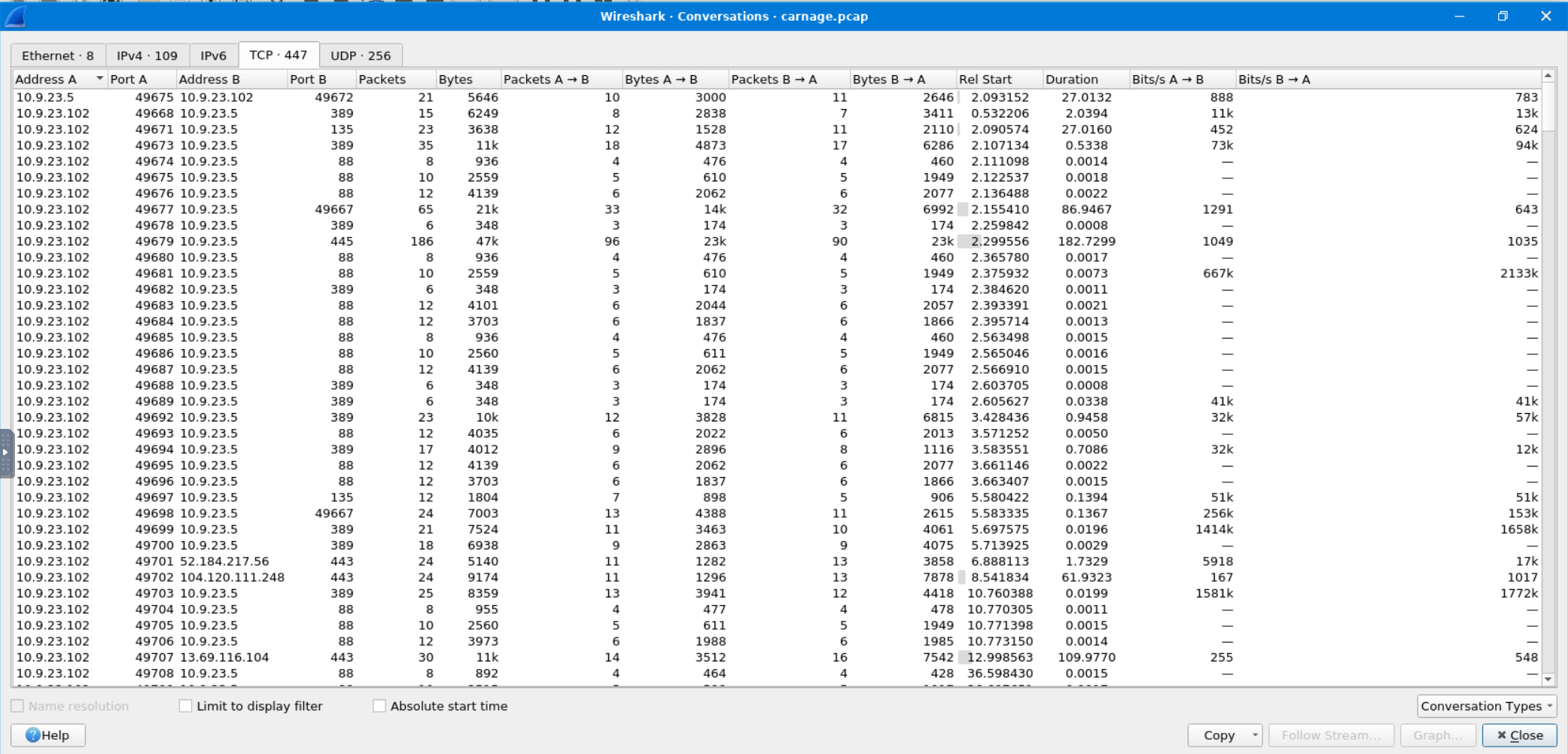This screenshot has height=754, width=1568.
Task: Enable Limit to display filter
Action: coord(185,706)
